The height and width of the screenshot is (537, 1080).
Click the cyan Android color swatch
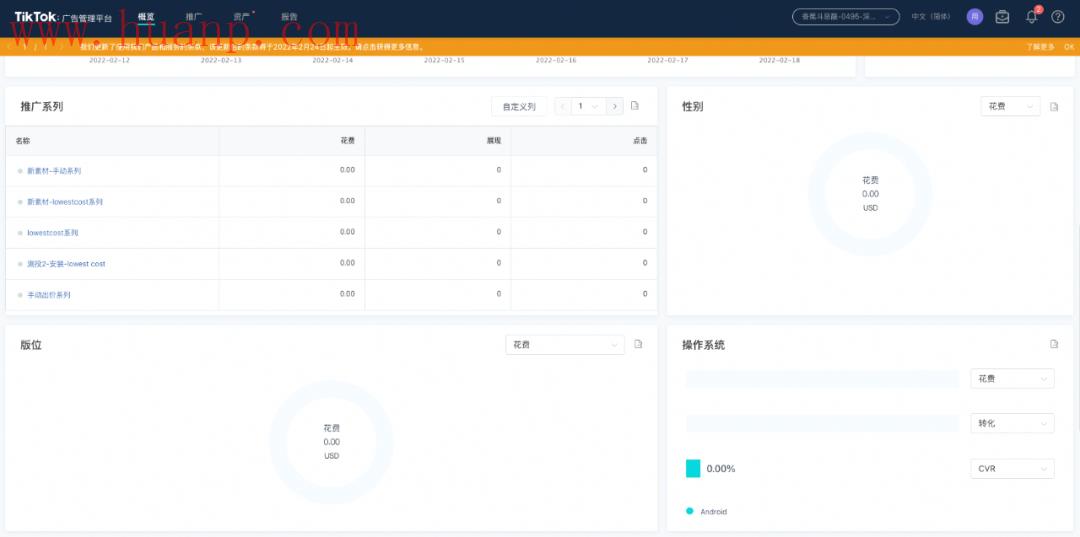693,469
